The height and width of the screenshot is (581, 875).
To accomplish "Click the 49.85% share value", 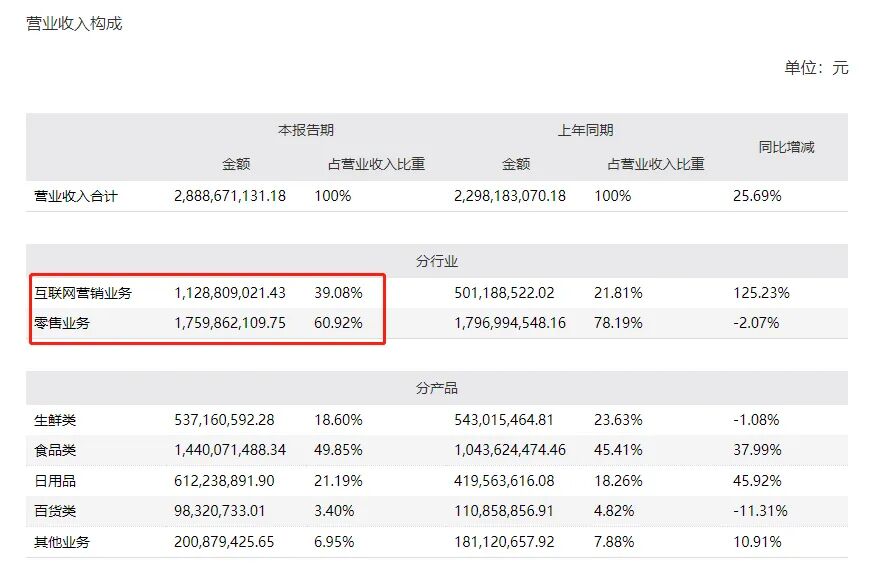I will pos(338,450).
